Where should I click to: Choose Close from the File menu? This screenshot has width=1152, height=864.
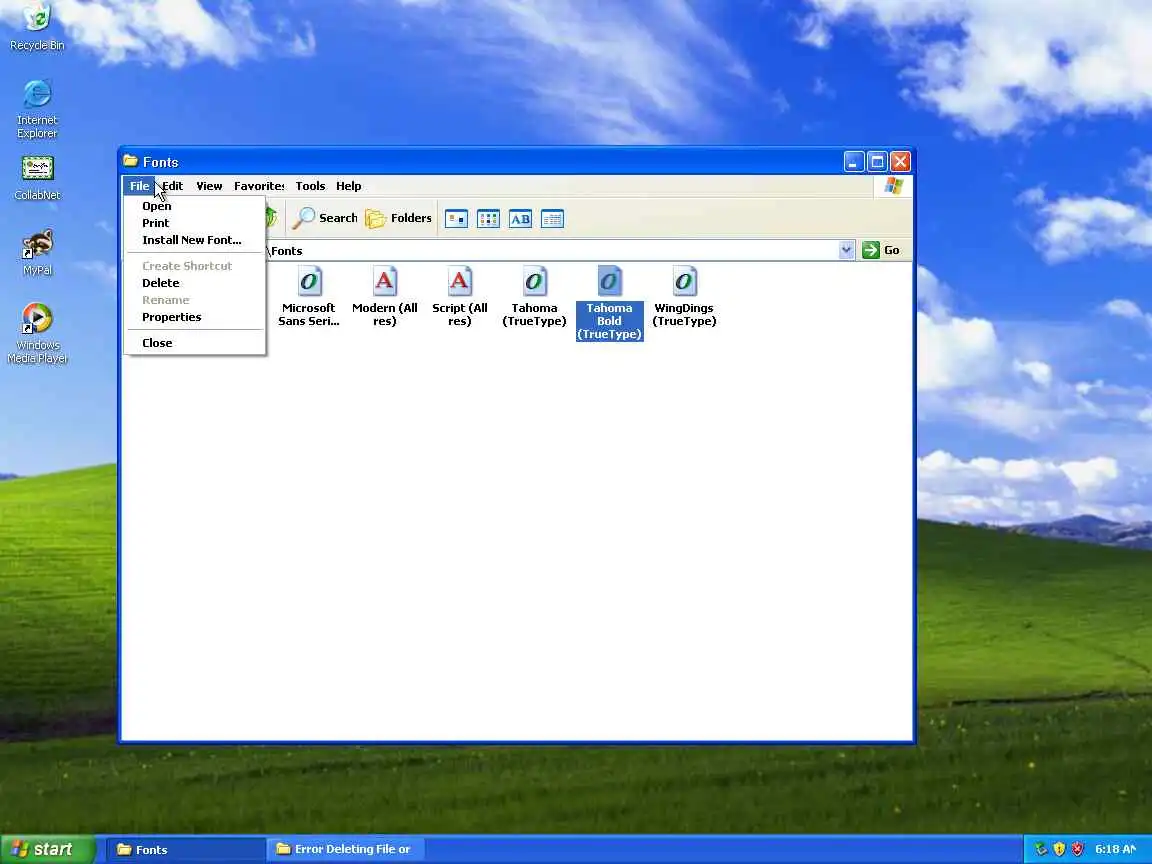coord(195,342)
